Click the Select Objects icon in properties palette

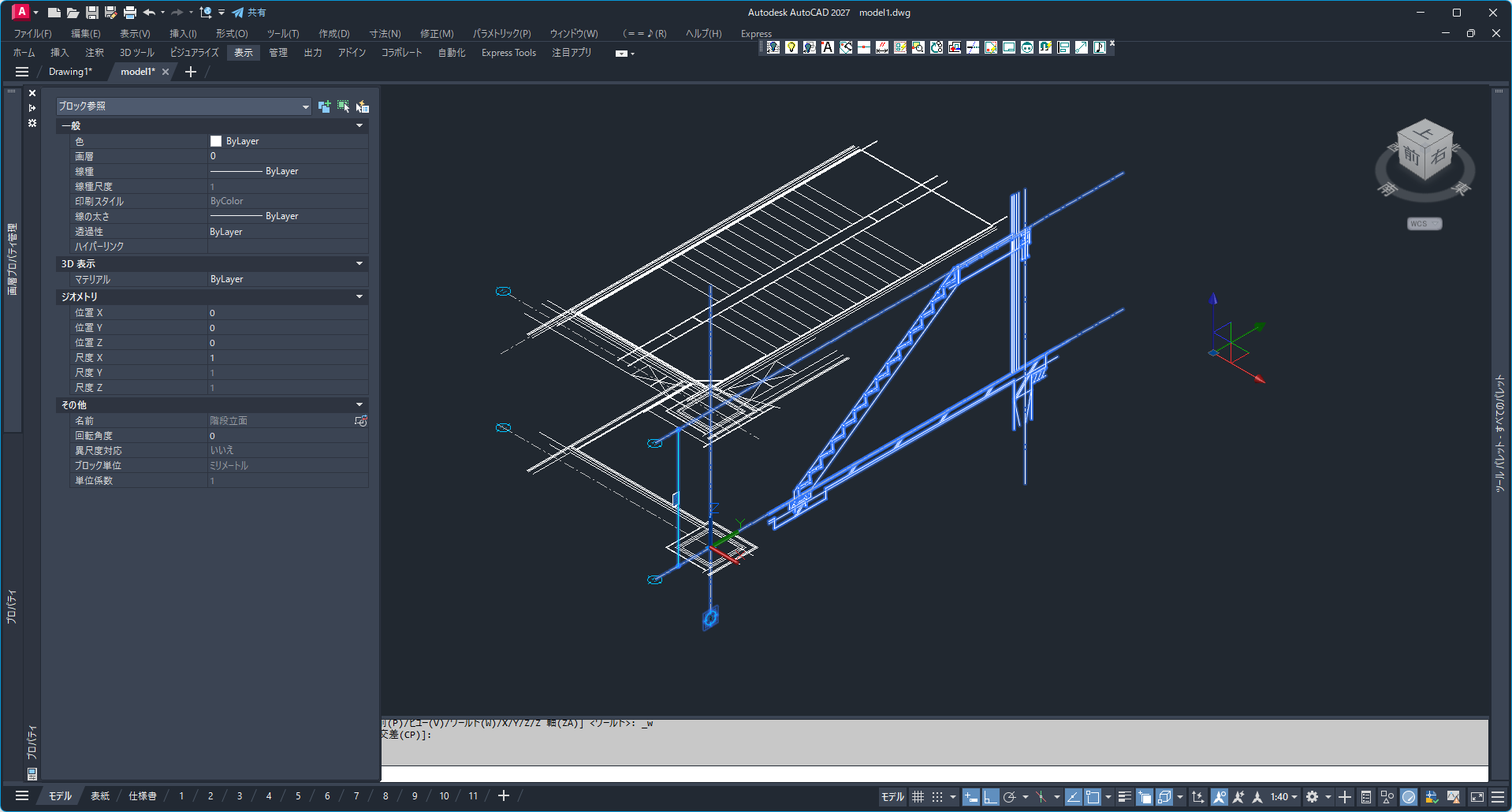click(x=343, y=106)
